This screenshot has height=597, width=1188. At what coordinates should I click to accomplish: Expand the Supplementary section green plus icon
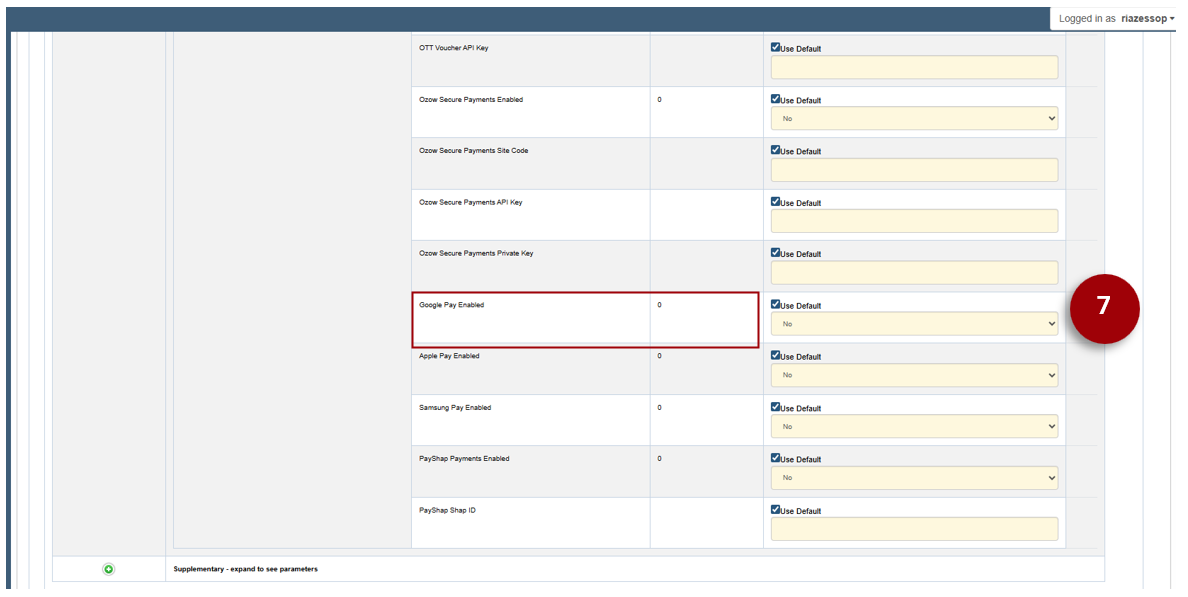point(109,569)
